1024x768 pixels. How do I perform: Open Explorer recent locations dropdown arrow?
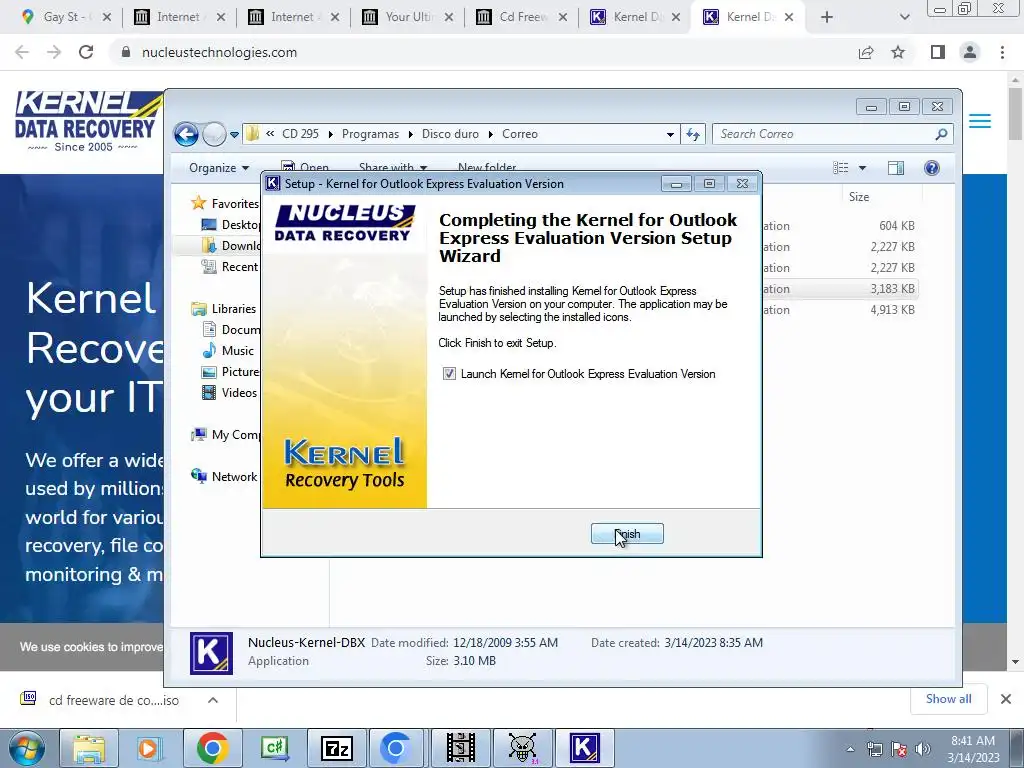coord(234,135)
